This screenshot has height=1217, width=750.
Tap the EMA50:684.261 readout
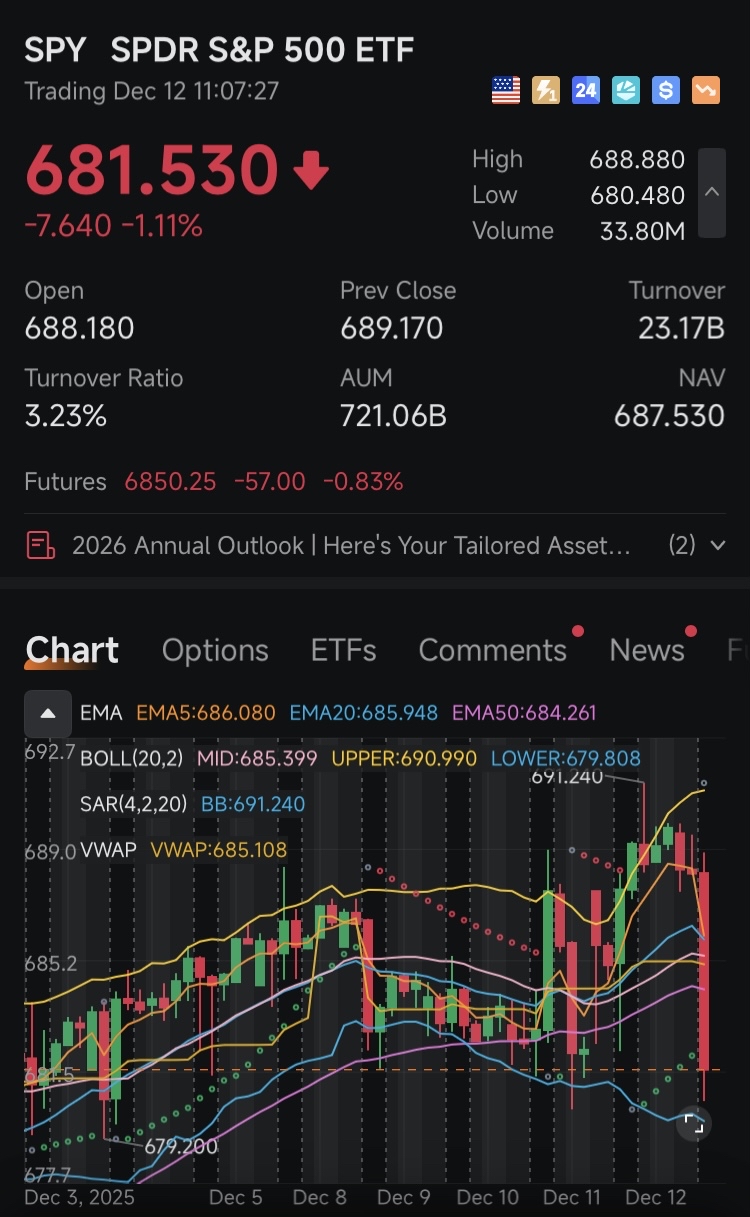click(x=524, y=713)
